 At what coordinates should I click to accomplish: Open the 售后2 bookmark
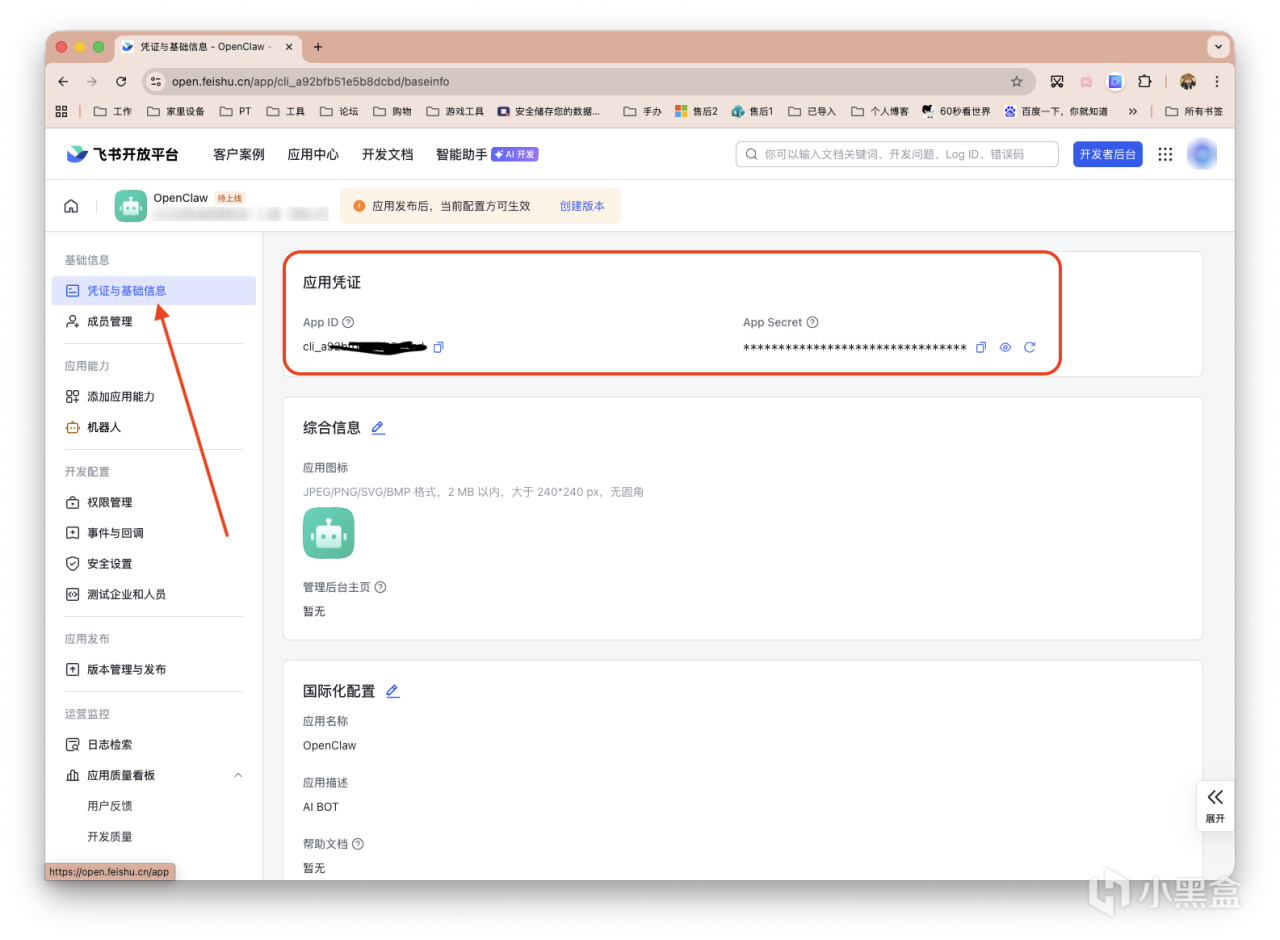[x=697, y=111]
